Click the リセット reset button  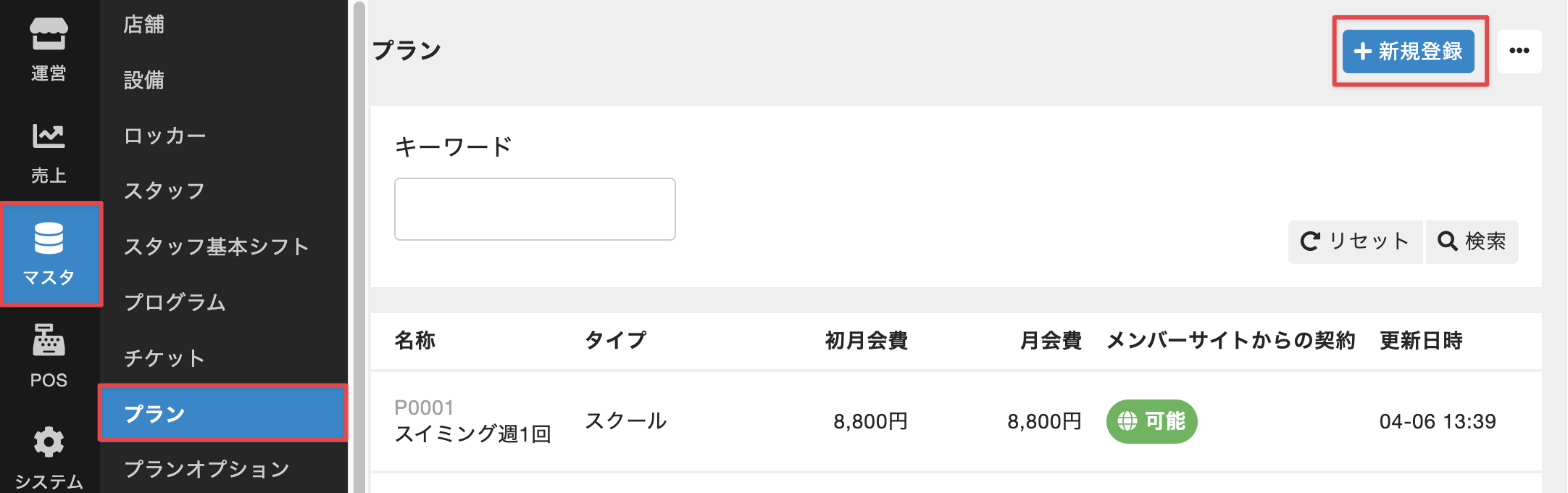pos(1354,241)
